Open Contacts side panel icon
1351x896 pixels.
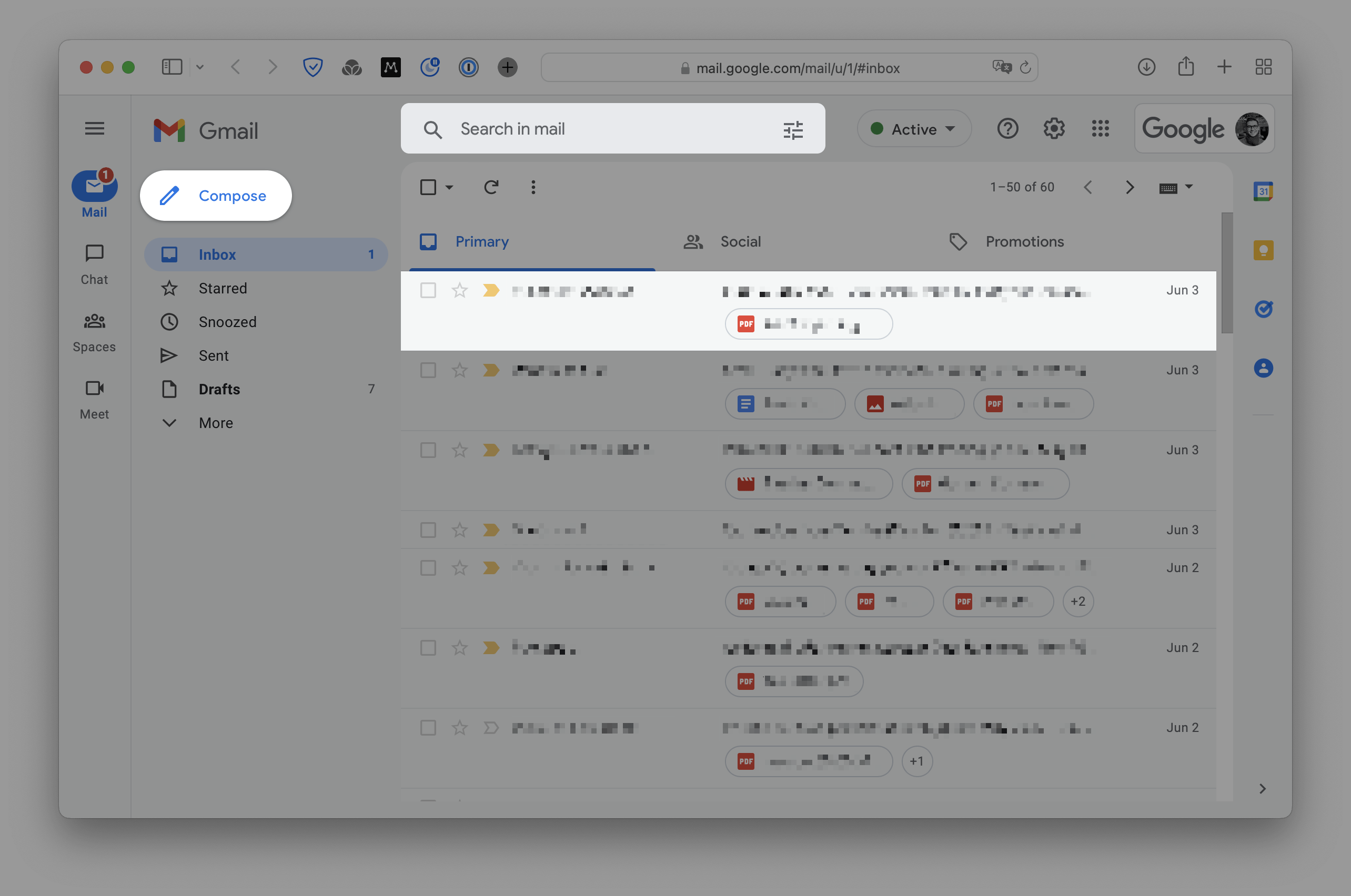pyautogui.click(x=1263, y=368)
